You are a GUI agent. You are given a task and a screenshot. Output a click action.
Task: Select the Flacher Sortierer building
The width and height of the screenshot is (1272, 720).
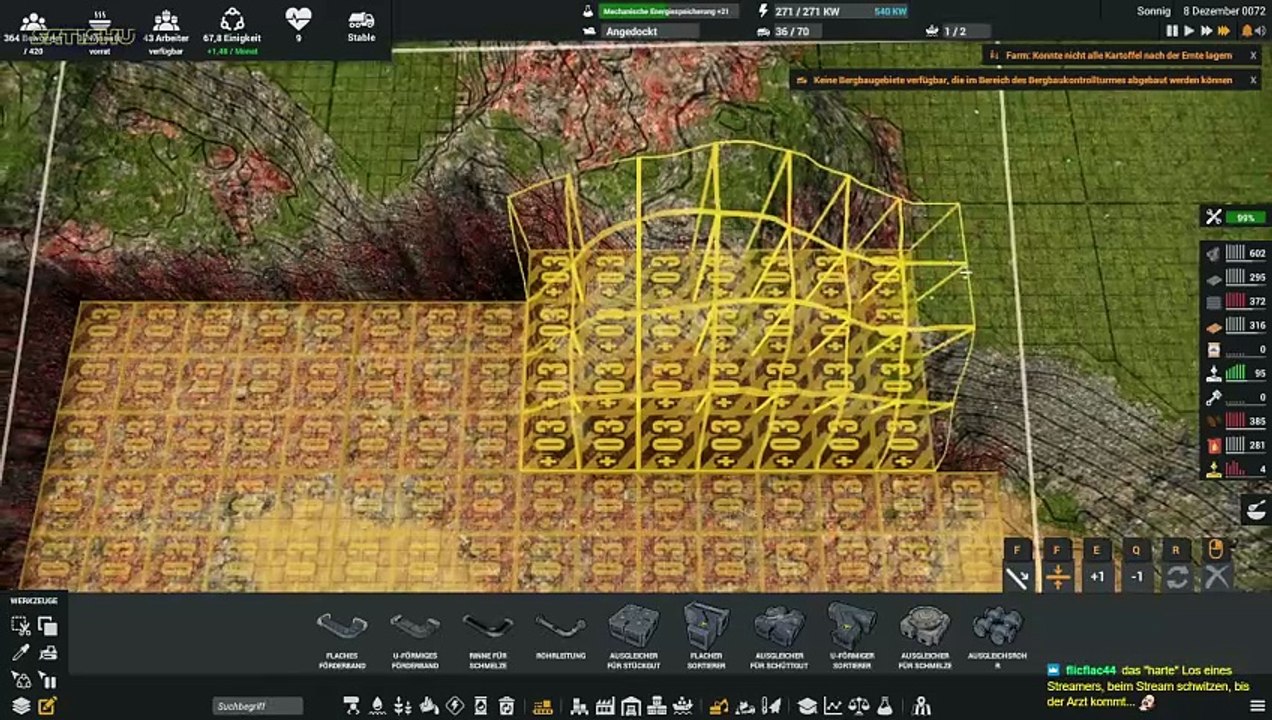707,636
